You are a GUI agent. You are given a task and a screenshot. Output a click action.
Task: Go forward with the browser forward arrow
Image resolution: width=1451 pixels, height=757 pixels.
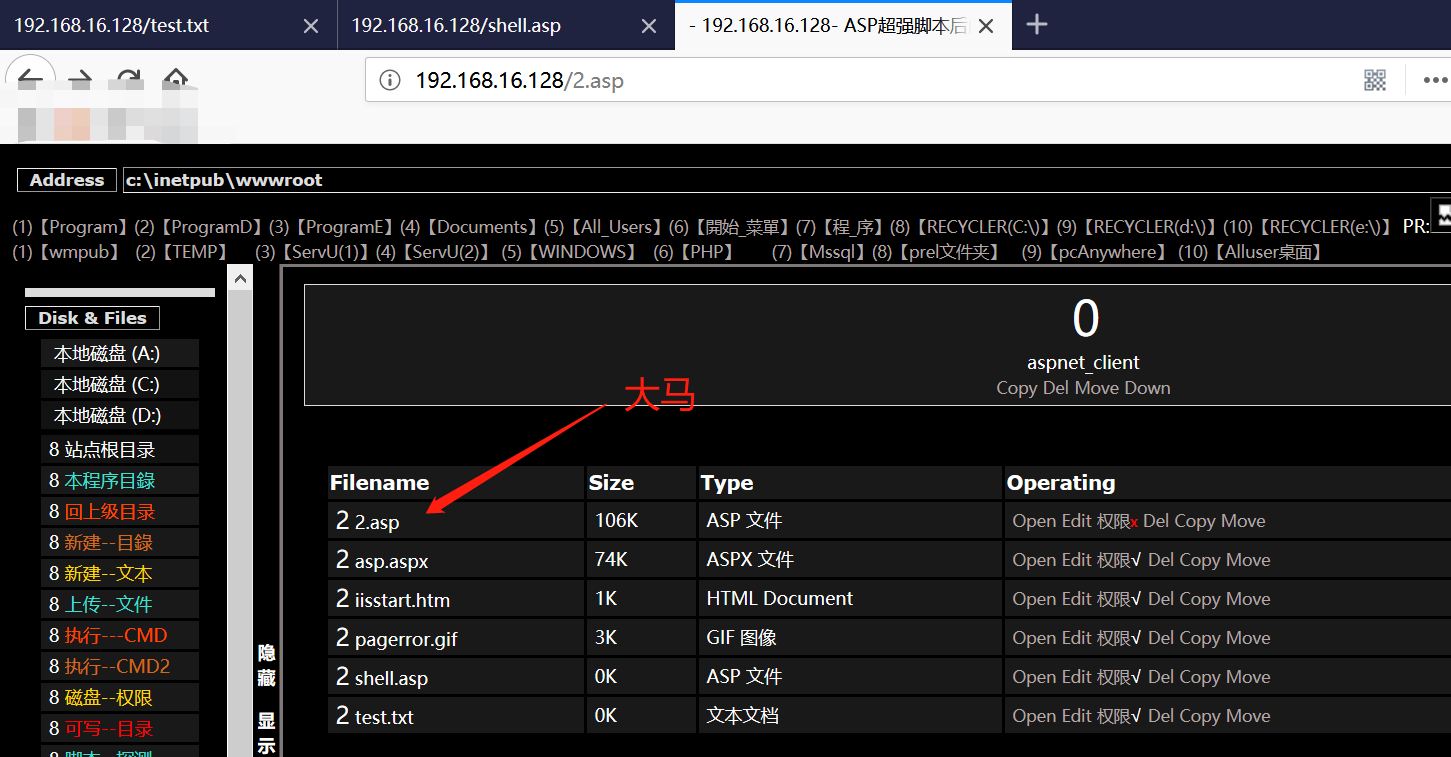tap(79, 79)
